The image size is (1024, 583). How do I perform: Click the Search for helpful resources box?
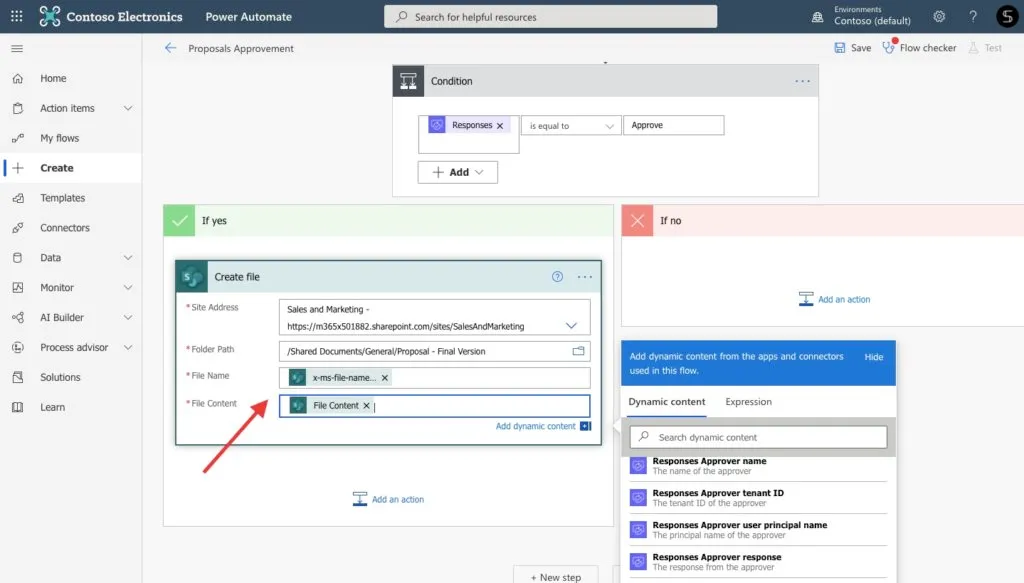pos(551,17)
